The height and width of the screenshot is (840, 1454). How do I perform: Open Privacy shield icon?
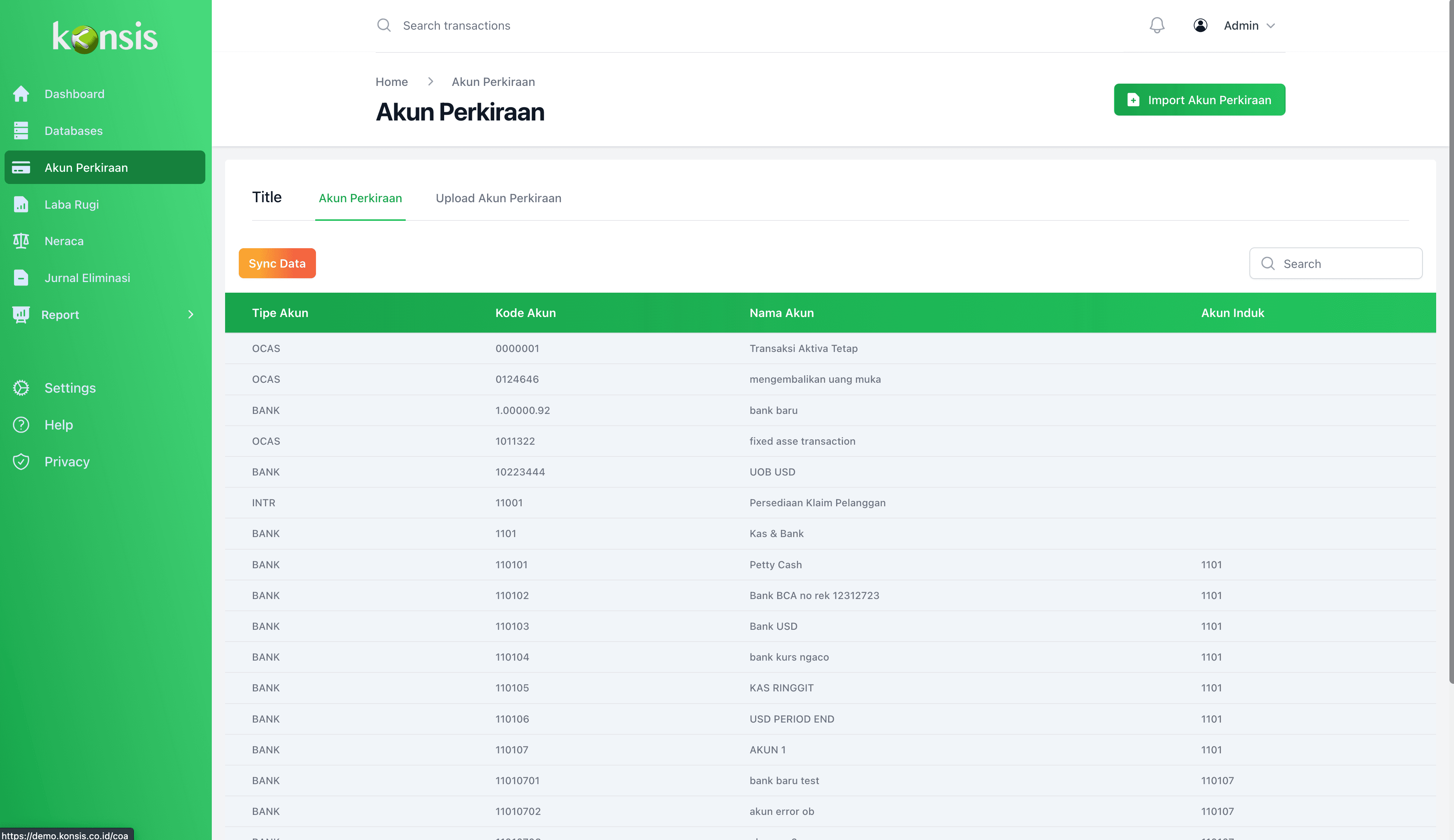(21, 461)
